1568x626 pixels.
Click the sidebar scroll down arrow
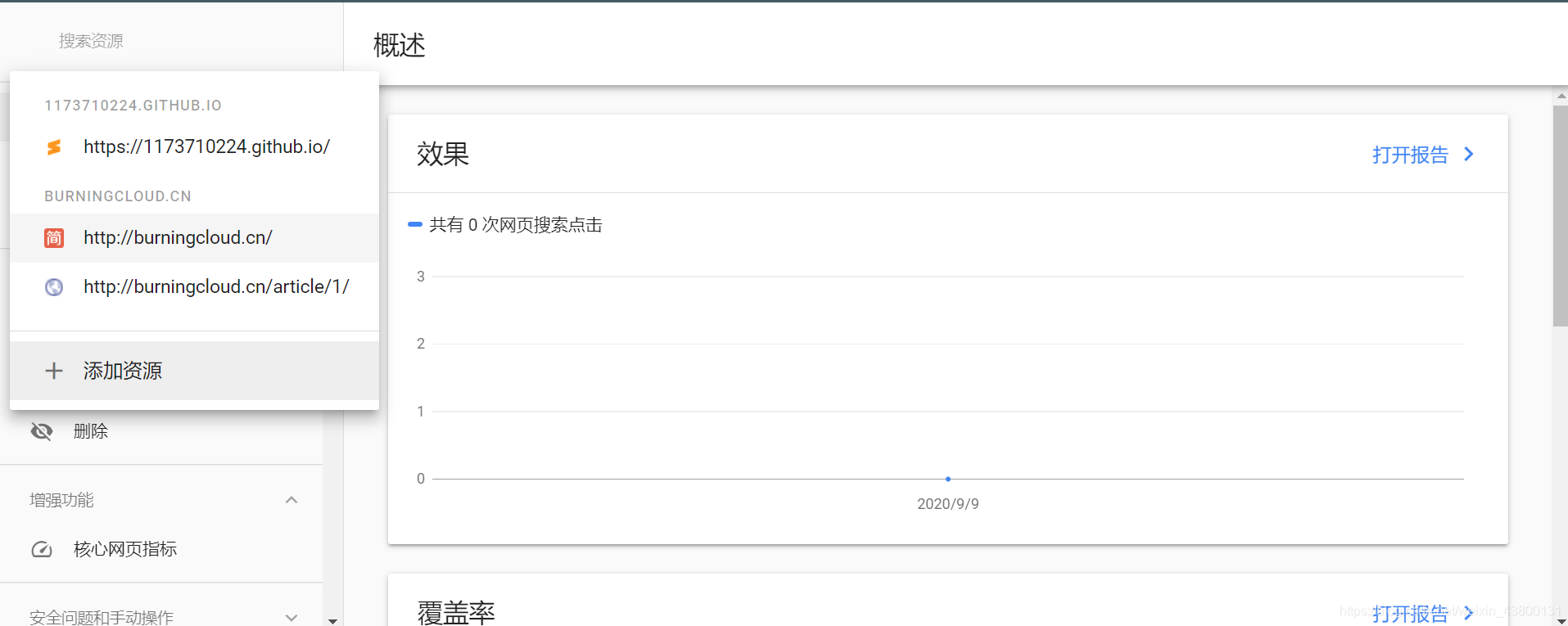[332, 621]
